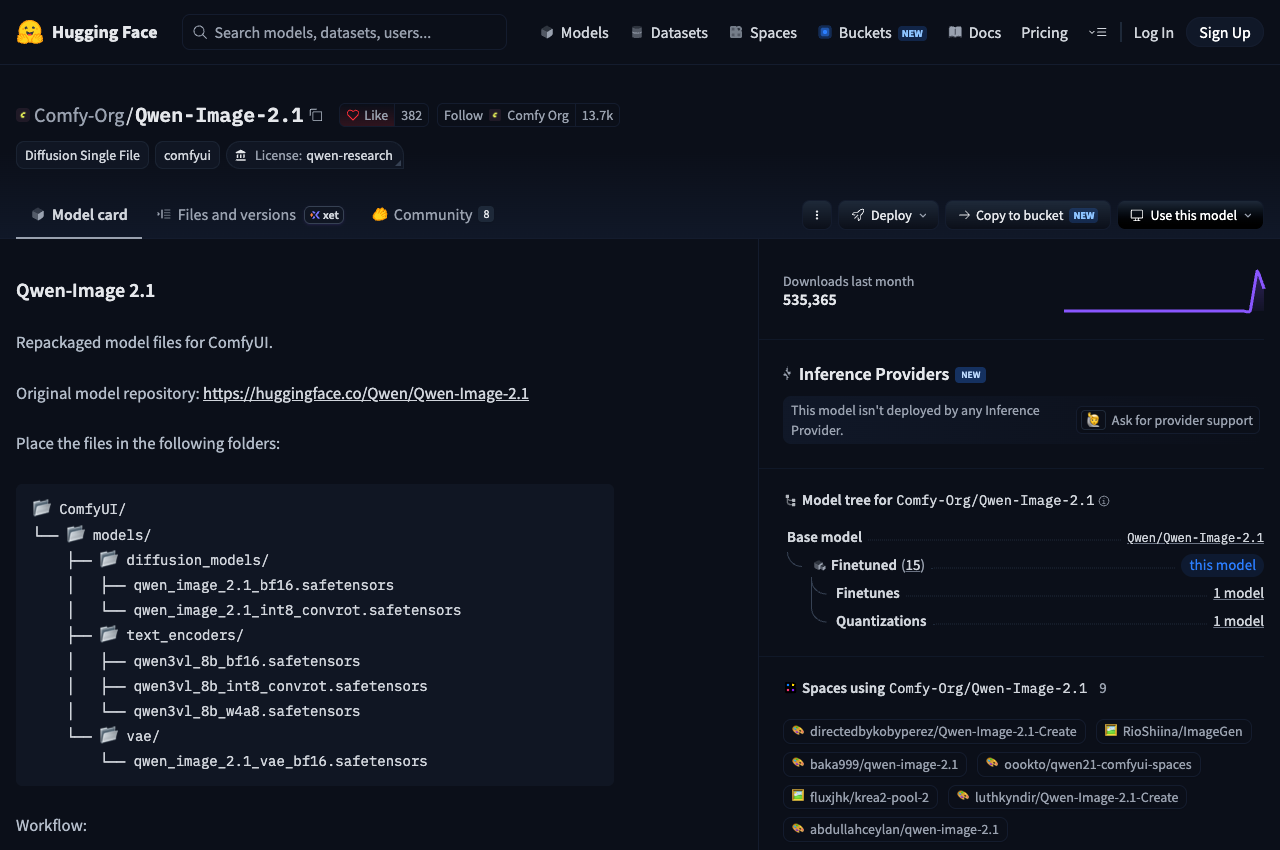Open fluxjhk/krea2-pool-2 space
1280x850 pixels.
click(860, 797)
